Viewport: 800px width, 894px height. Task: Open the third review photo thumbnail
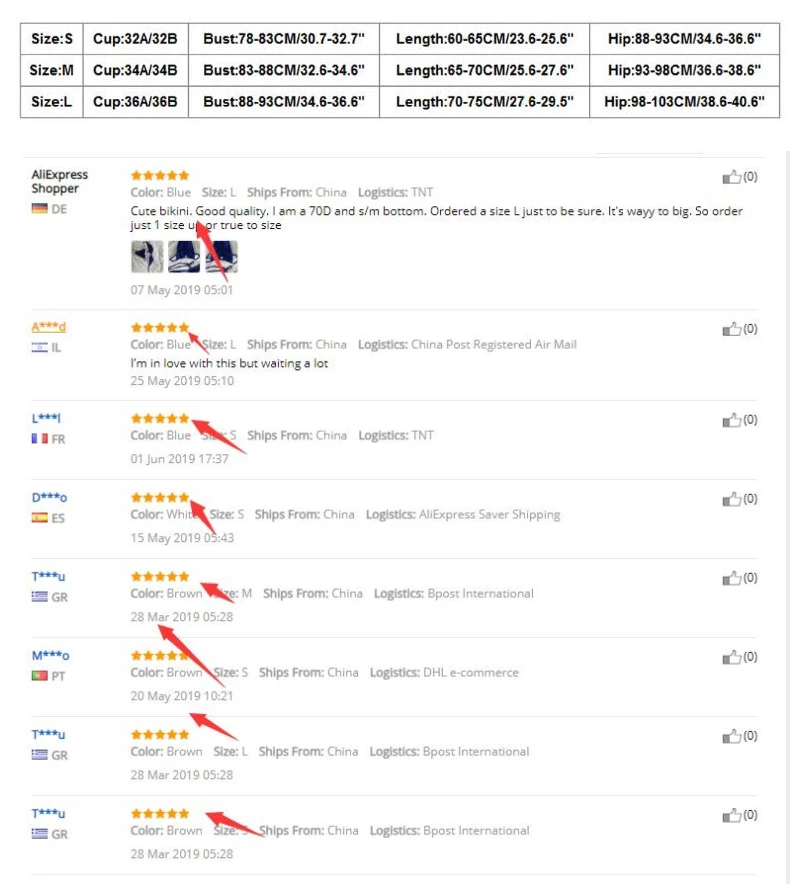pyautogui.click(x=221, y=257)
